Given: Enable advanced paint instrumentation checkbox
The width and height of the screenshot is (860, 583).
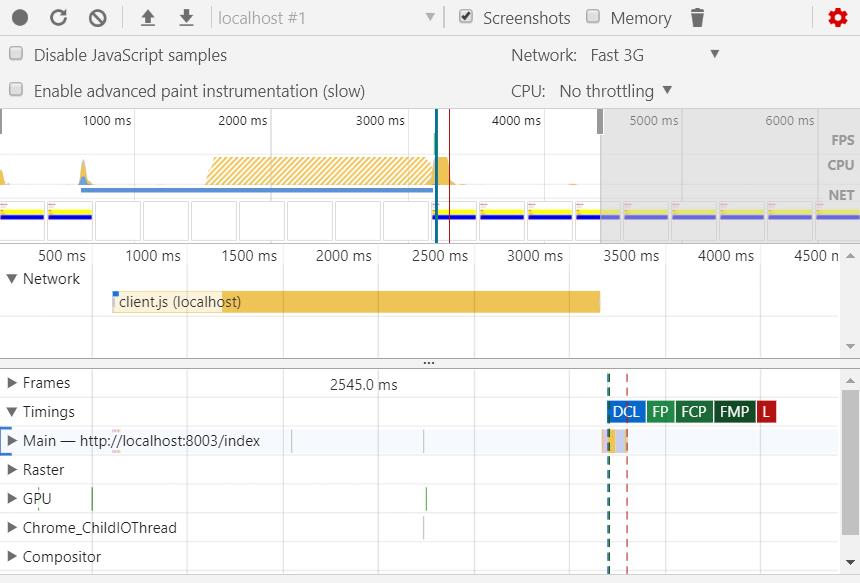Looking at the screenshot, I should pyautogui.click(x=17, y=90).
